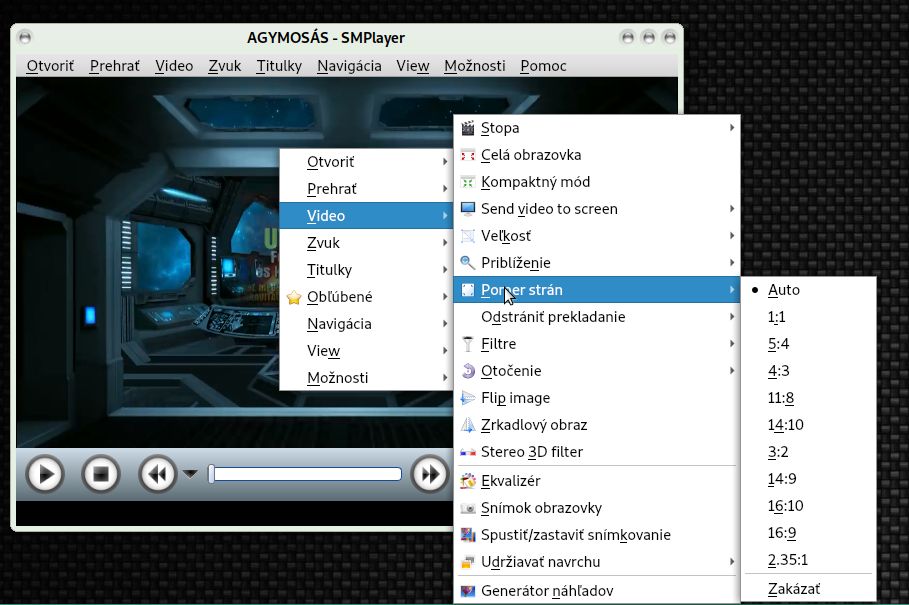Open the Titulky menu in menu bar
The height and width of the screenshot is (605, 909).
click(x=279, y=66)
